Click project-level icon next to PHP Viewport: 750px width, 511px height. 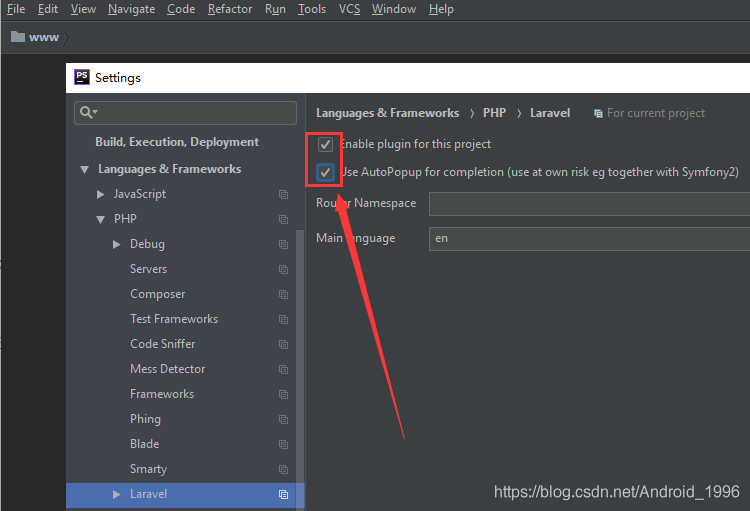284,219
